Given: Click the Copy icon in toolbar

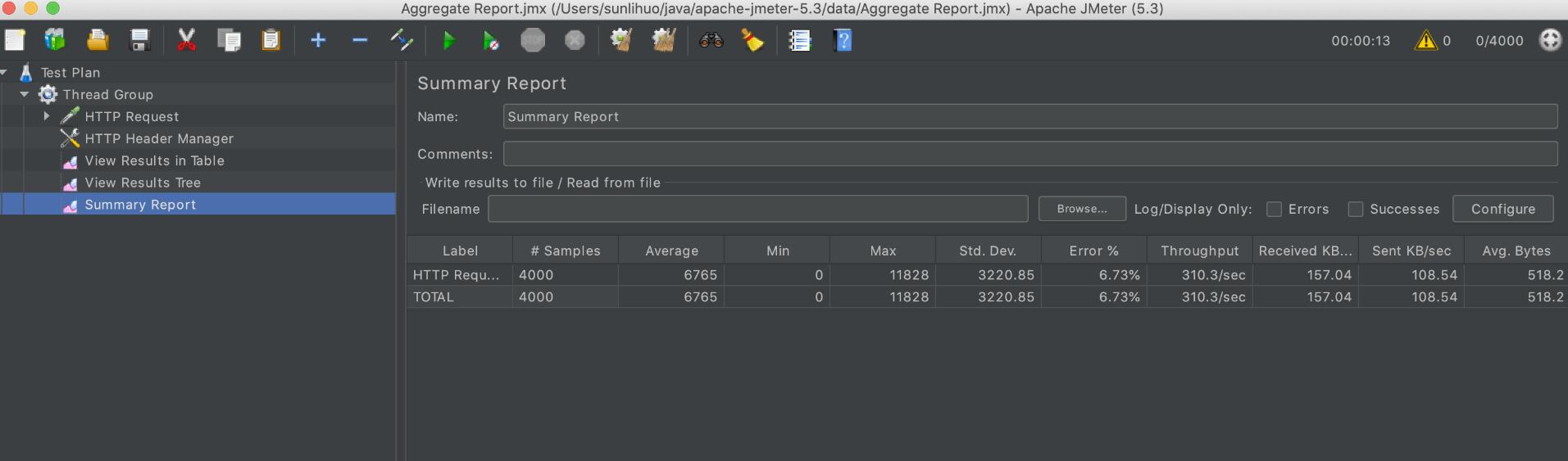Looking at the screenshot, I should pos(229,40).
